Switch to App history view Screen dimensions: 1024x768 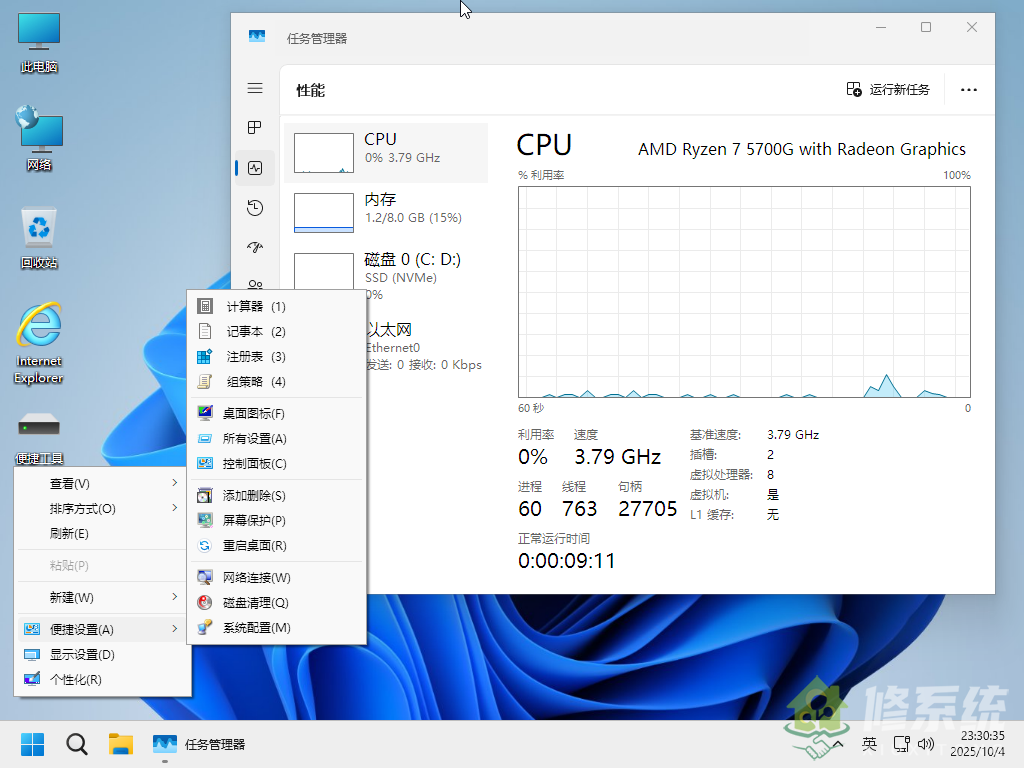255,207
